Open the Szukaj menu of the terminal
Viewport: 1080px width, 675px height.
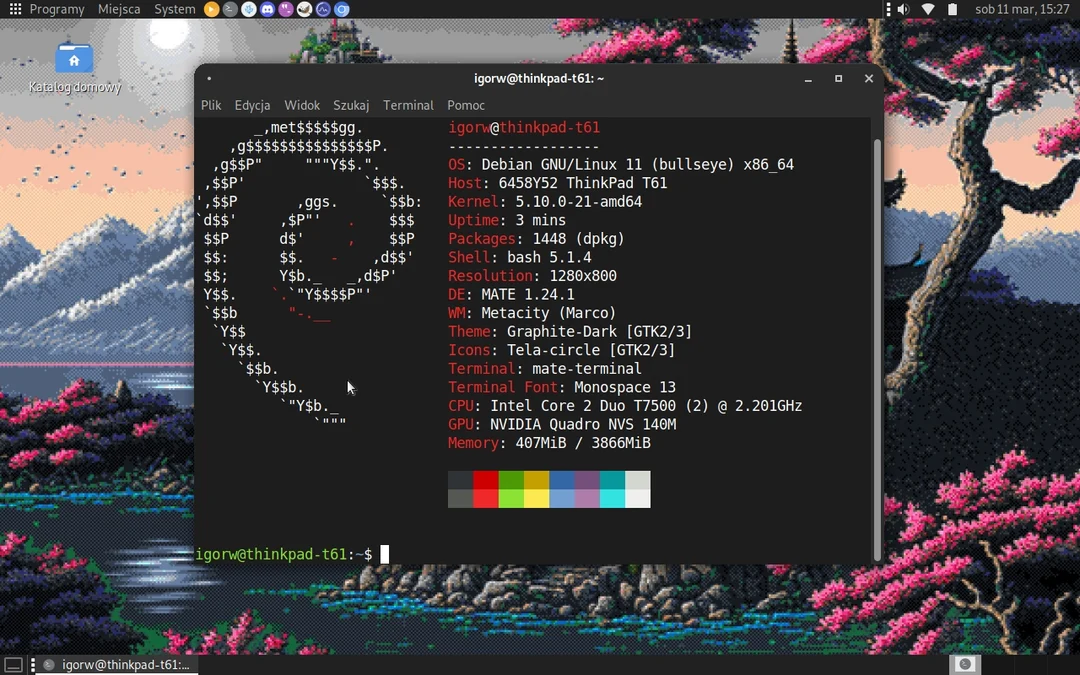[350, 105]
